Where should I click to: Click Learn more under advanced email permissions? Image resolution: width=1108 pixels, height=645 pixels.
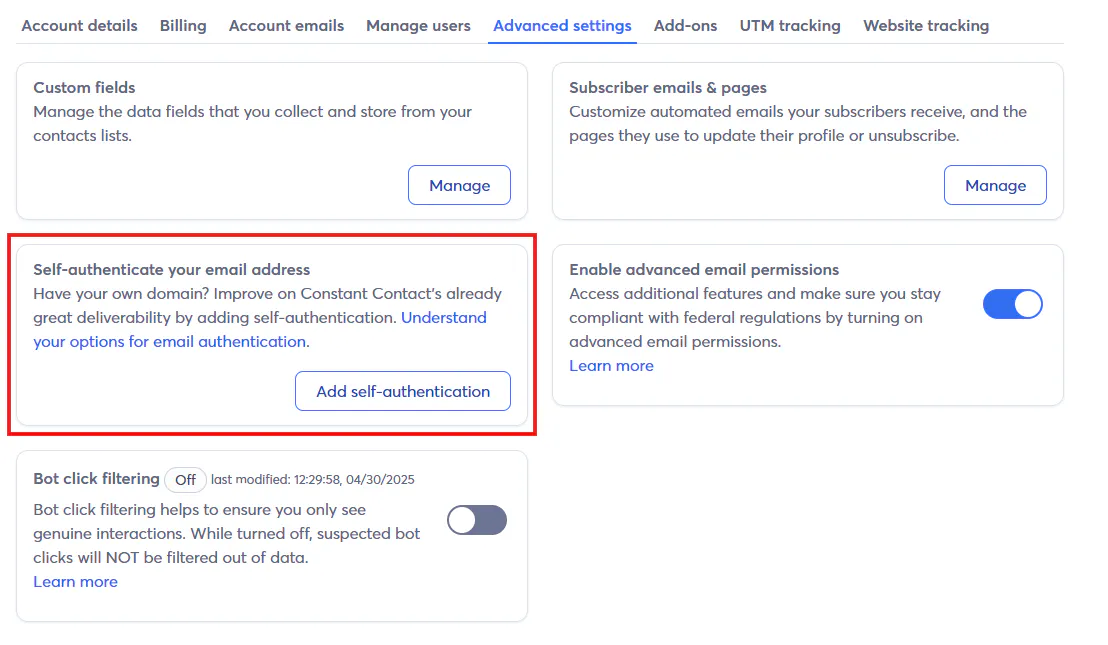(611, 366)
